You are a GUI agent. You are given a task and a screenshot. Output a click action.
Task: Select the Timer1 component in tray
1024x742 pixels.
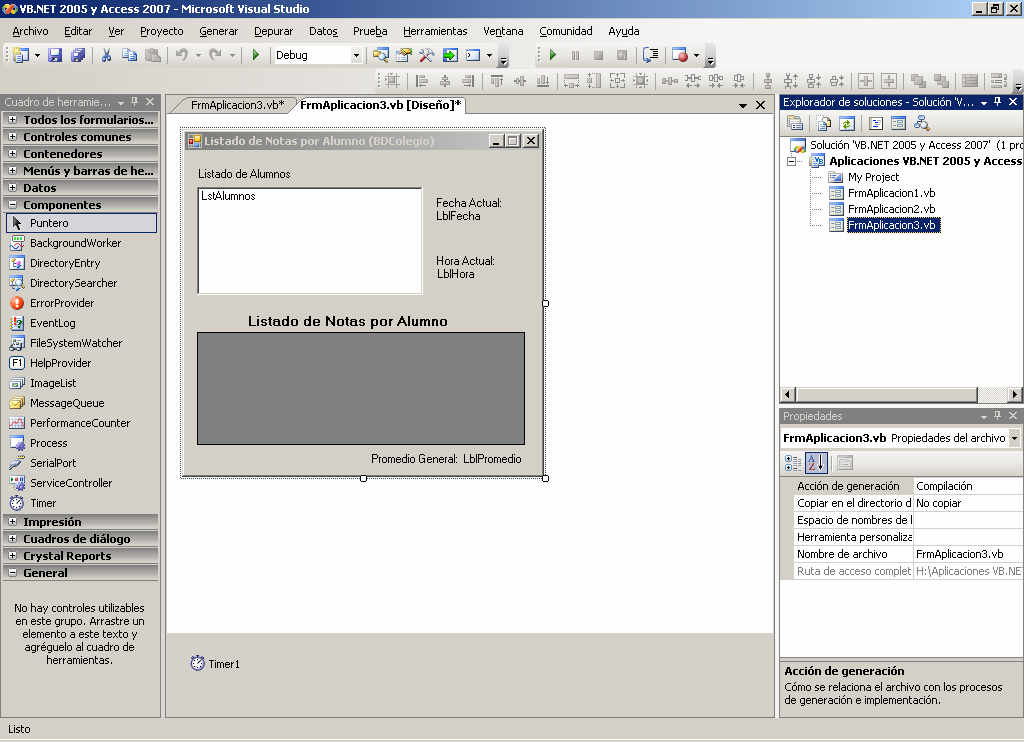pyautogui.click(x=215, y=664)
